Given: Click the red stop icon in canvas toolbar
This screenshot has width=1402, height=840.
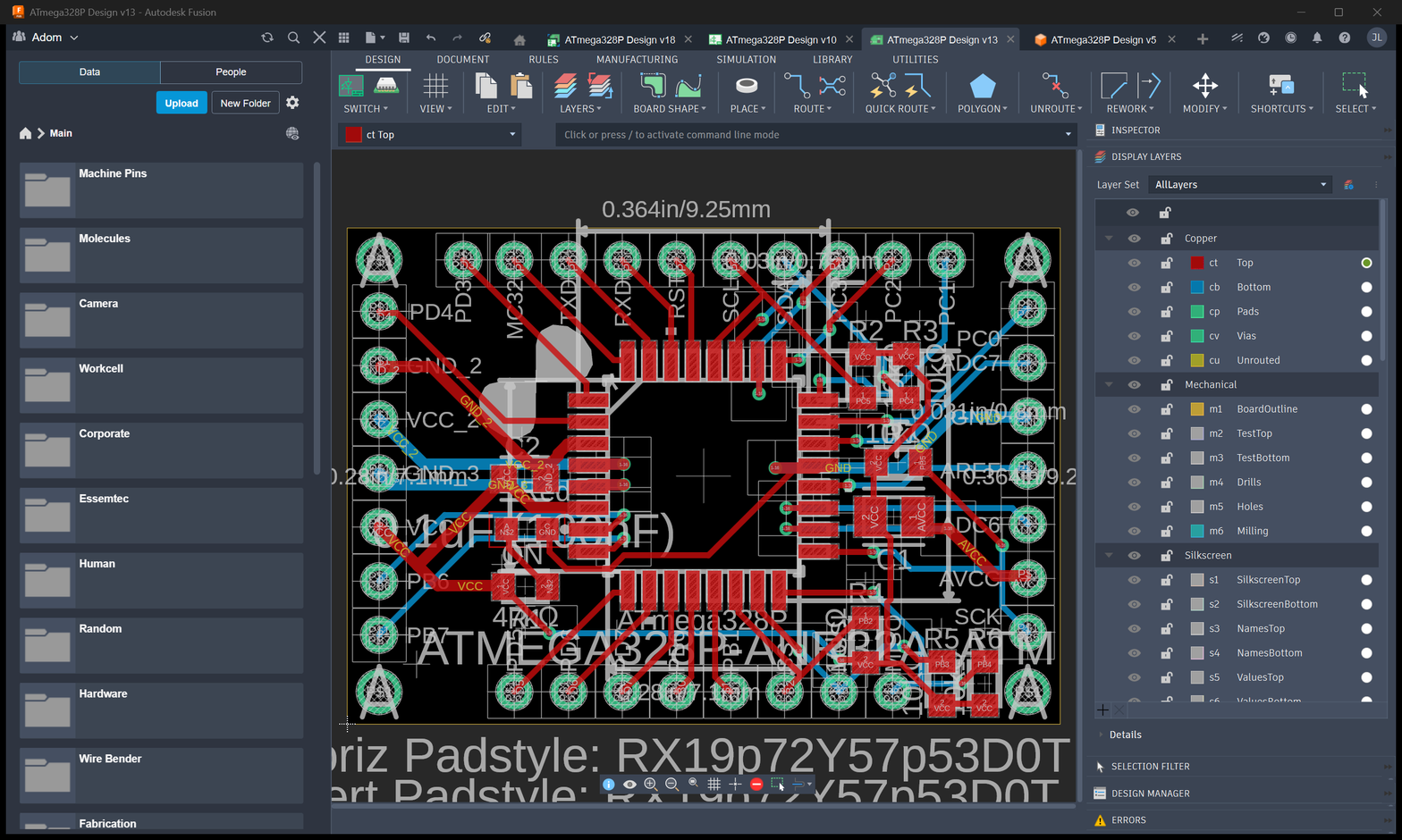Looking at the screenshot, I should [756, 784].
